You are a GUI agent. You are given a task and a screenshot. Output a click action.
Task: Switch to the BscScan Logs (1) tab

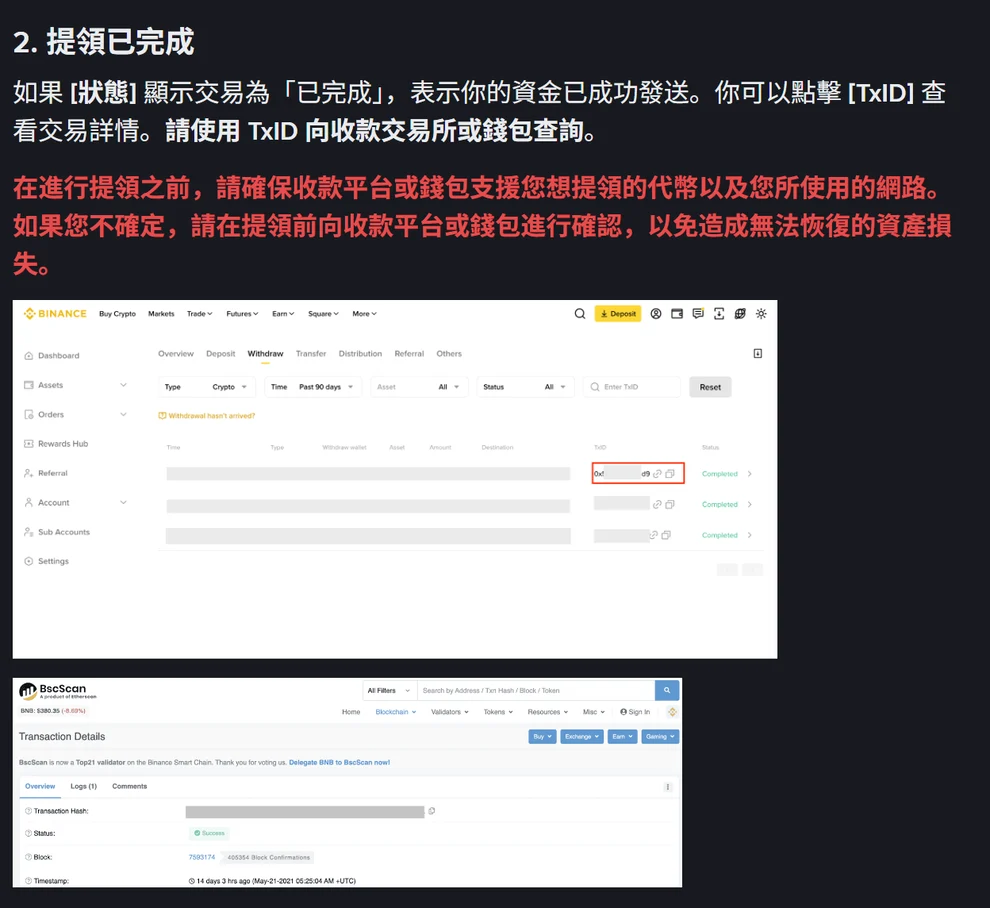(83, 786)
